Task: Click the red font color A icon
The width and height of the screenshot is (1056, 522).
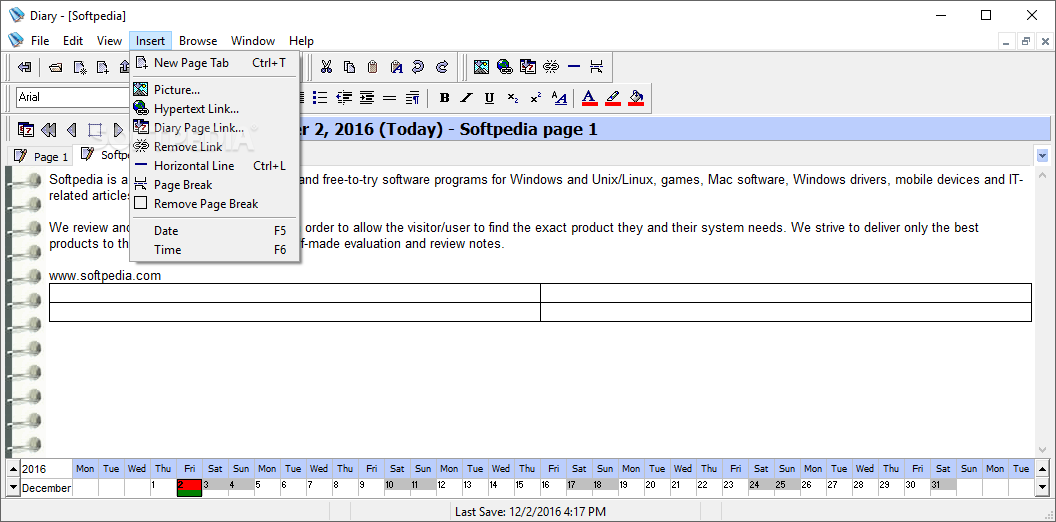Action: pos(589,98)
